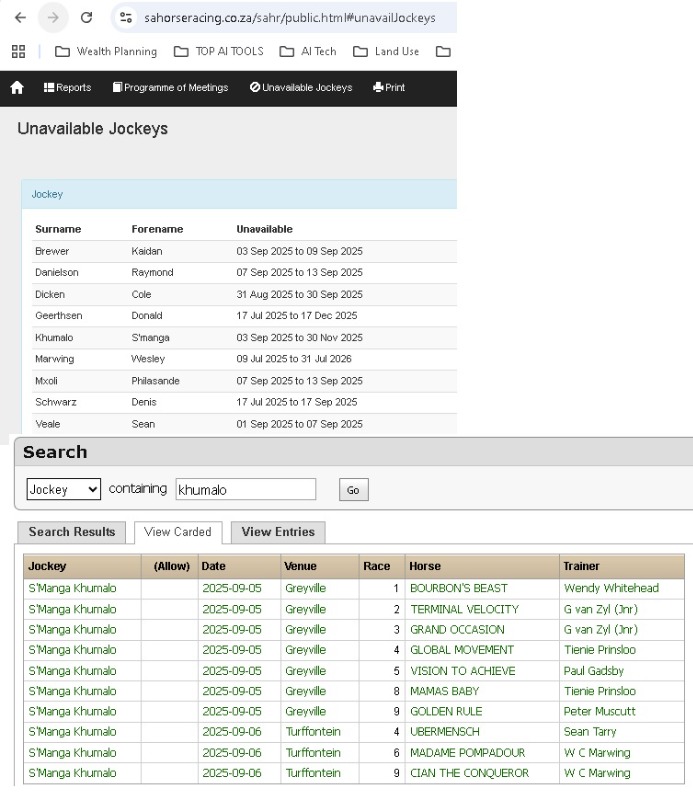The height and width of the screenshot is (800, 693).
Task: Click the site information icon in address bar
Action: (x=126, y=18)
